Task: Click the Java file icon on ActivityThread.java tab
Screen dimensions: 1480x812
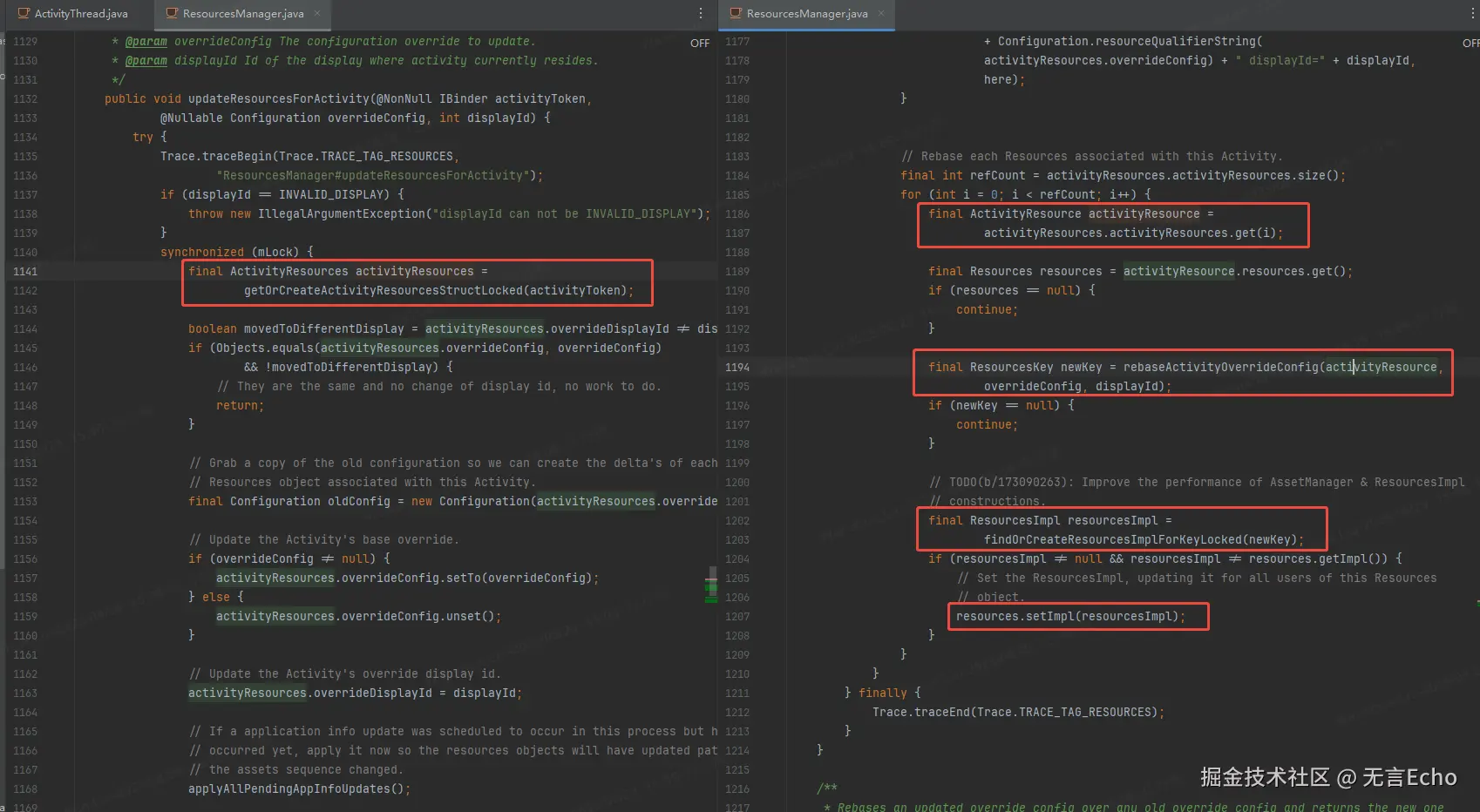Action: click(24, 13)
